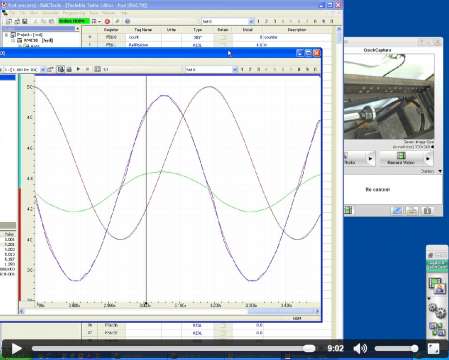
Task: Click the fullscreen icon in video player
Action: tap(433, 349)
